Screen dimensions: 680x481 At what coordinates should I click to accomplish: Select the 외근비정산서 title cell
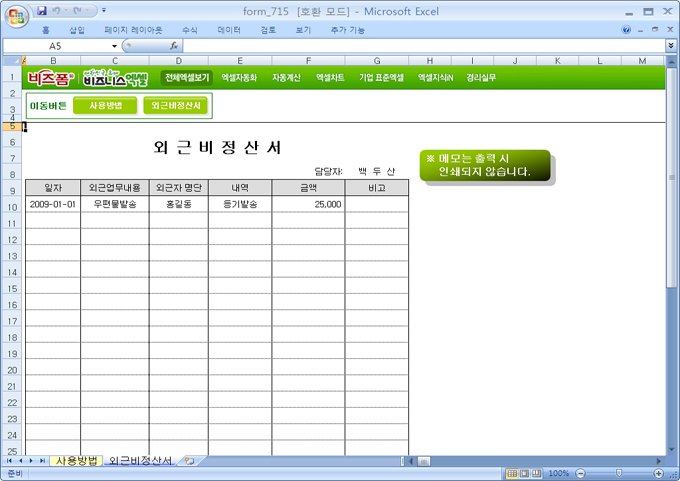217,148
